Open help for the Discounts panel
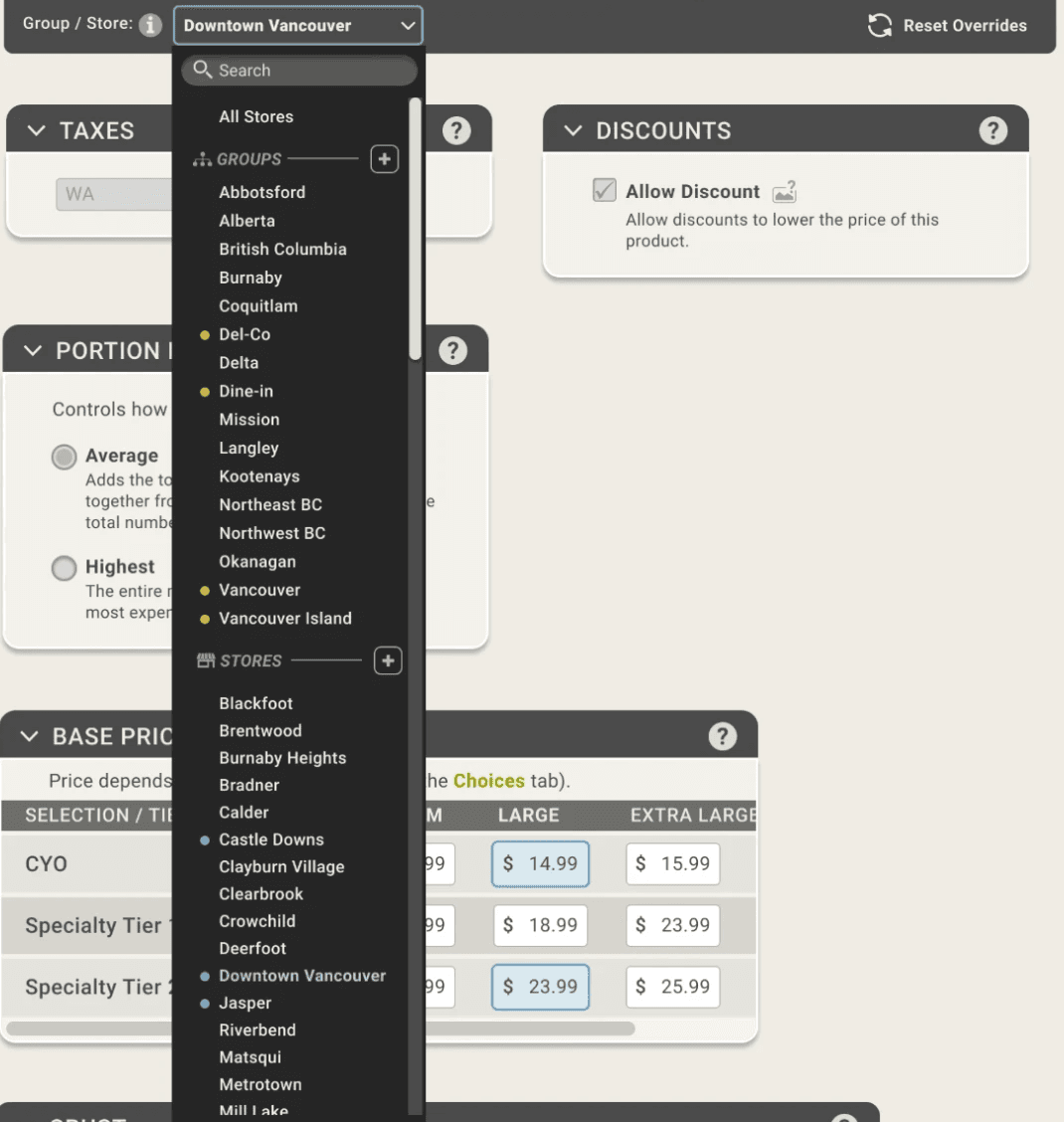This screenshot has width=1064, height=1122. [x=993, y=130]
